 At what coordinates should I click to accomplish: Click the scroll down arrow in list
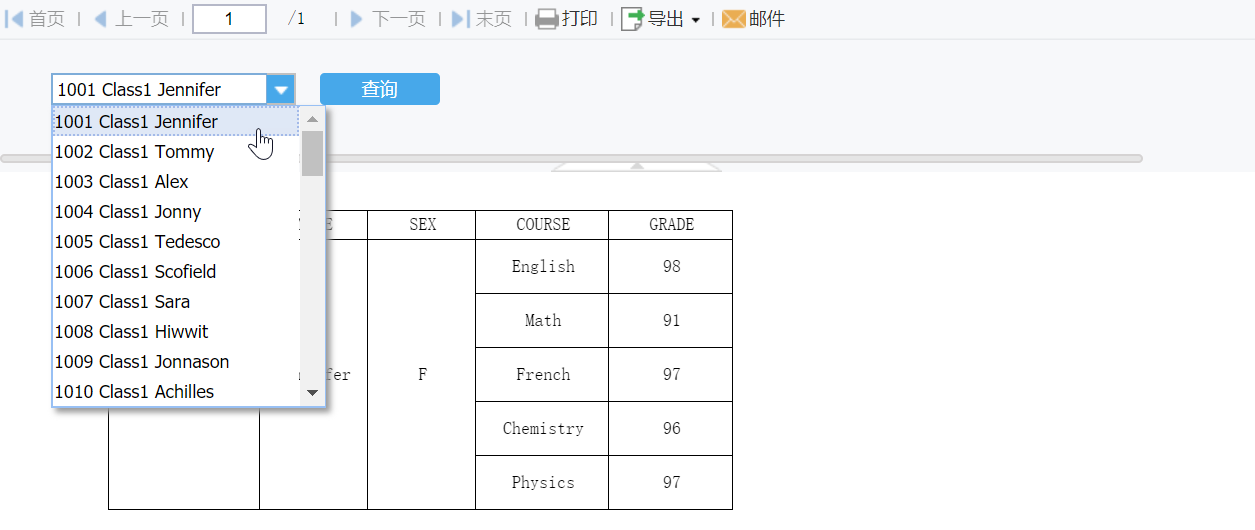click(313, 393)
